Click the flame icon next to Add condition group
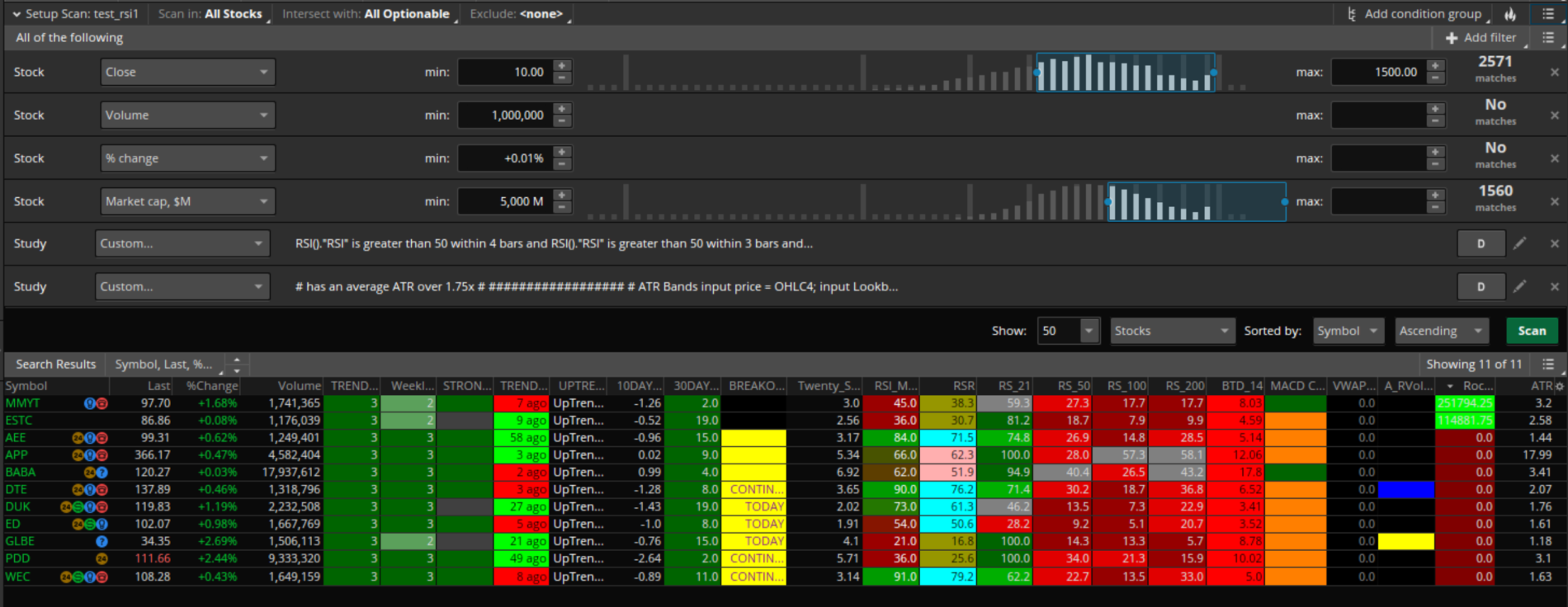The image size is (1568, 607). [1510, 14]
